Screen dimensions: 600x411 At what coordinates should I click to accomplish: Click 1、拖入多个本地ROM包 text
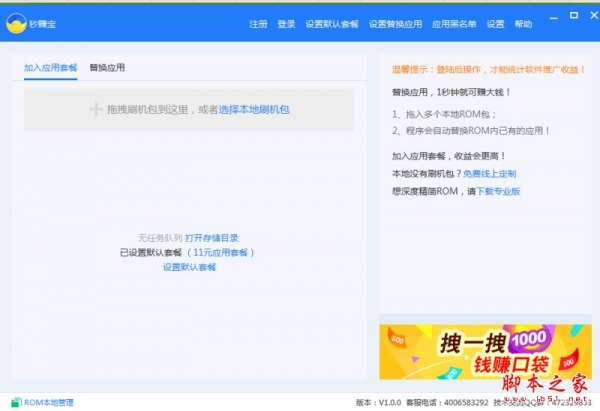(444, 114)
